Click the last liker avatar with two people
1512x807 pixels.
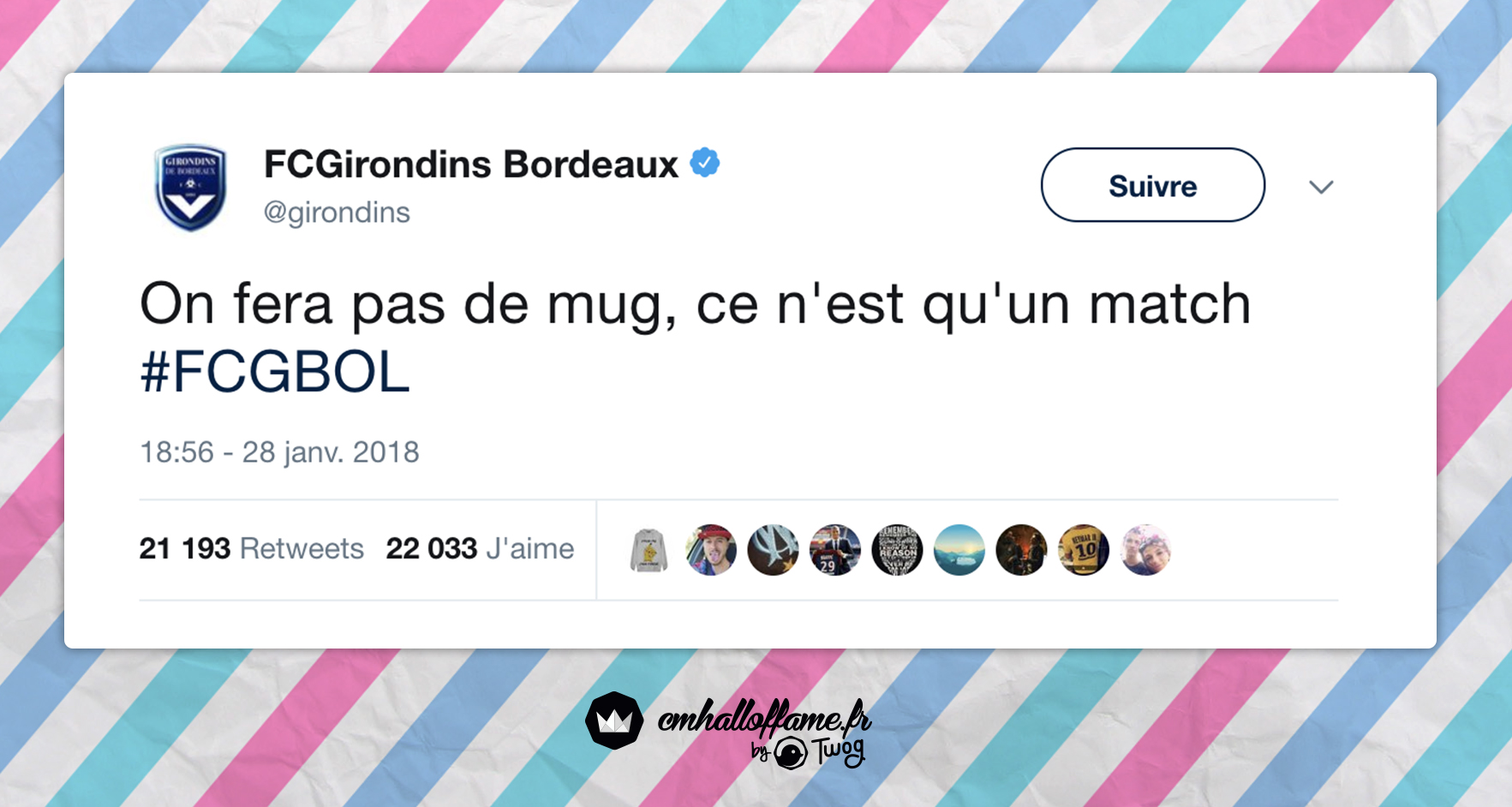(x=1145, y=550)
